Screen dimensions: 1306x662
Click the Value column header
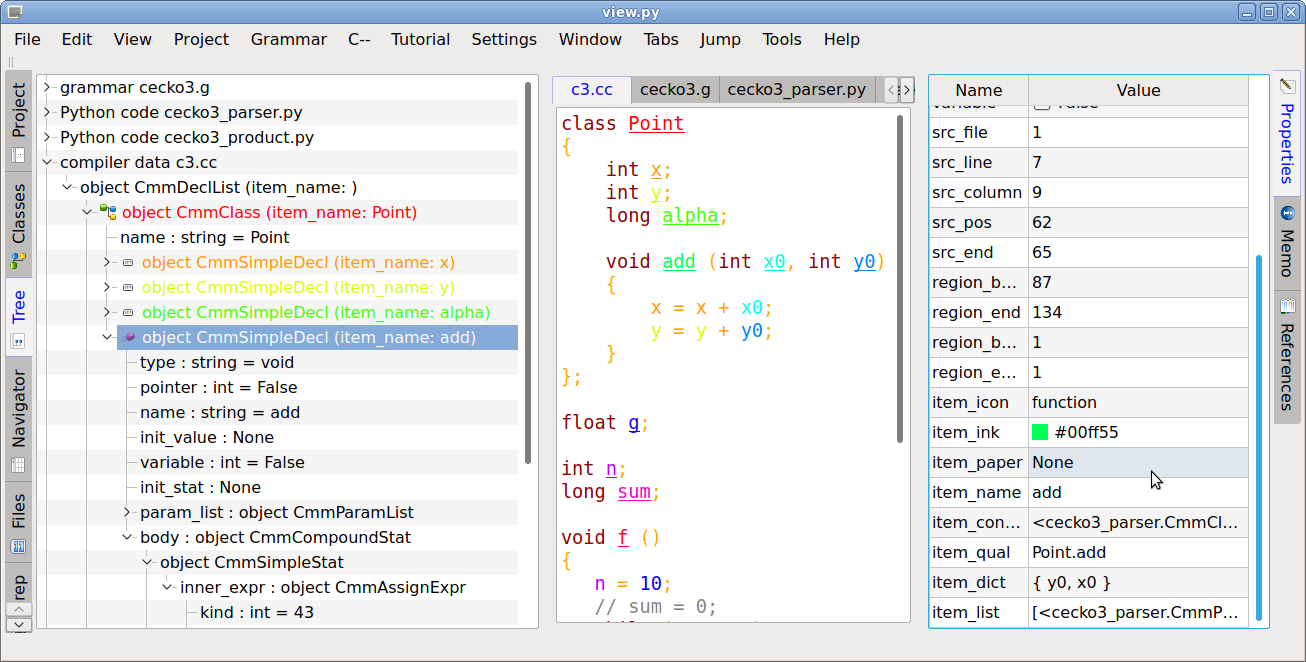point(1138,90)
